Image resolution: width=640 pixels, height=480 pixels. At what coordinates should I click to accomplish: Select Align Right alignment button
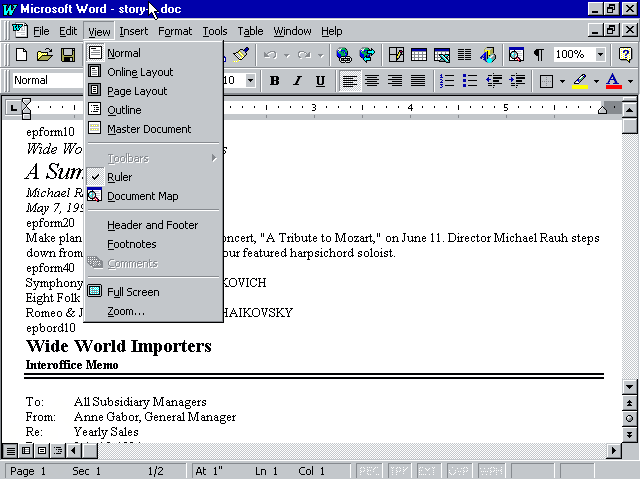click(x=395, y=80)
